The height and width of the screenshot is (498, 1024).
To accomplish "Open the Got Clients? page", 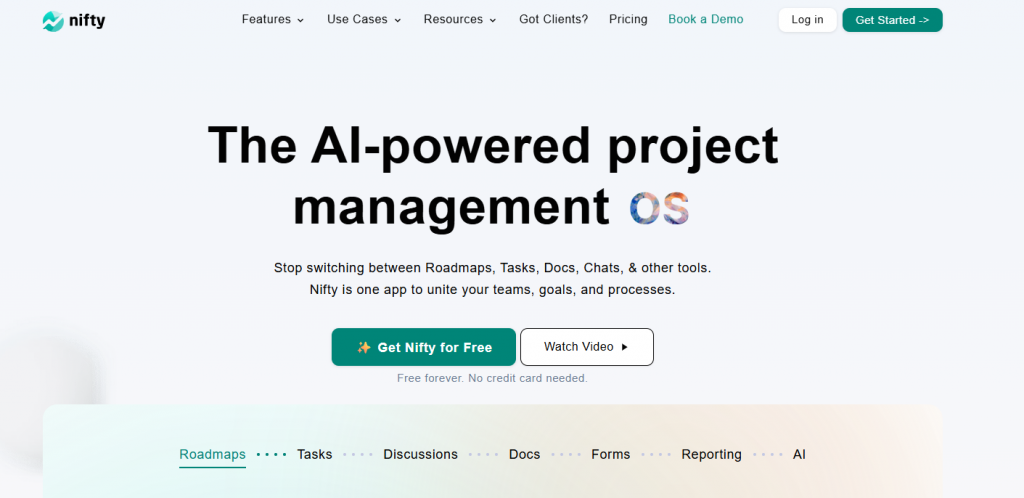I will coord(554,20).
